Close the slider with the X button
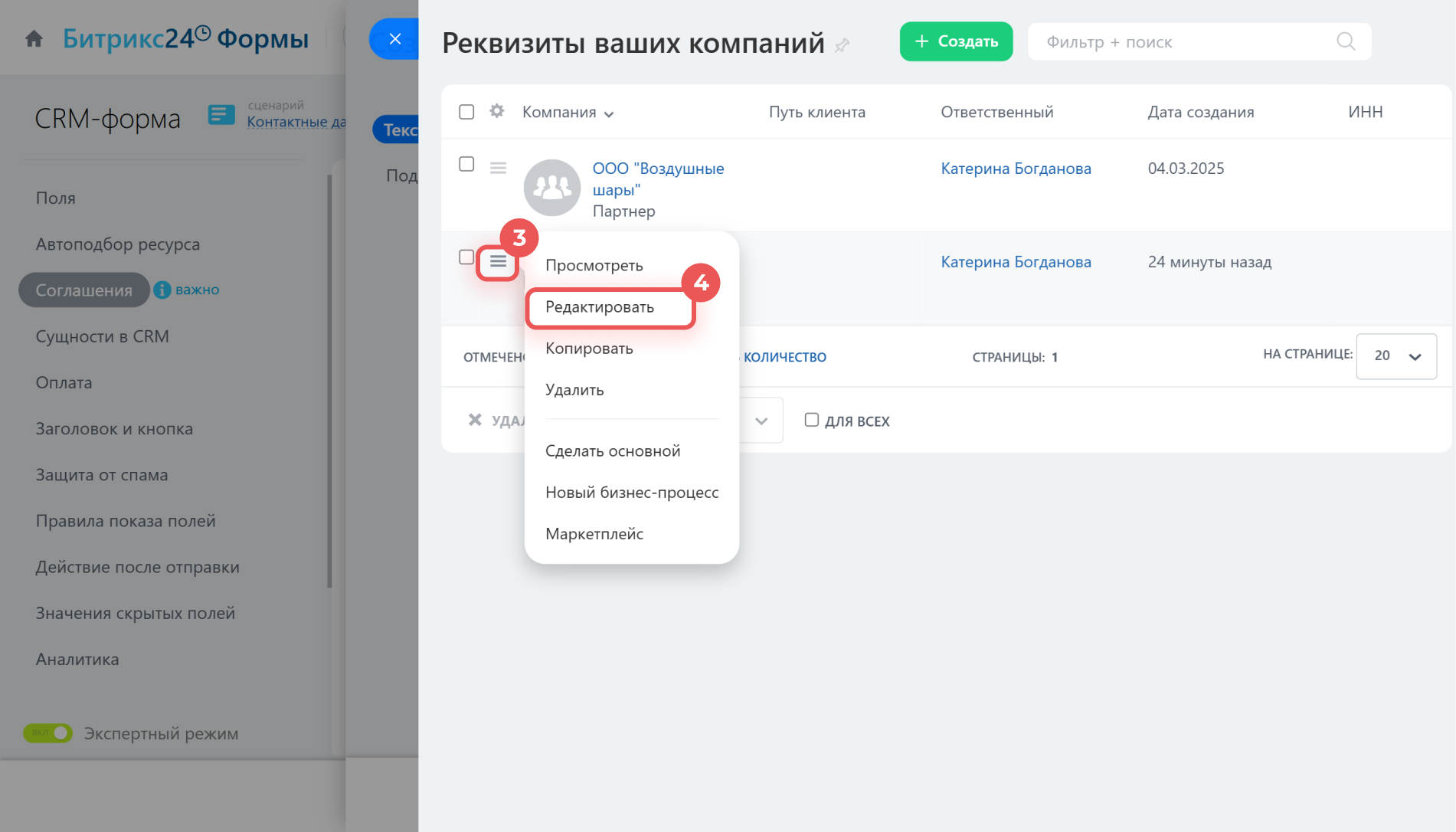This screenshot has width=1456, height=832. pyautogui.click(x=394, y=39)
